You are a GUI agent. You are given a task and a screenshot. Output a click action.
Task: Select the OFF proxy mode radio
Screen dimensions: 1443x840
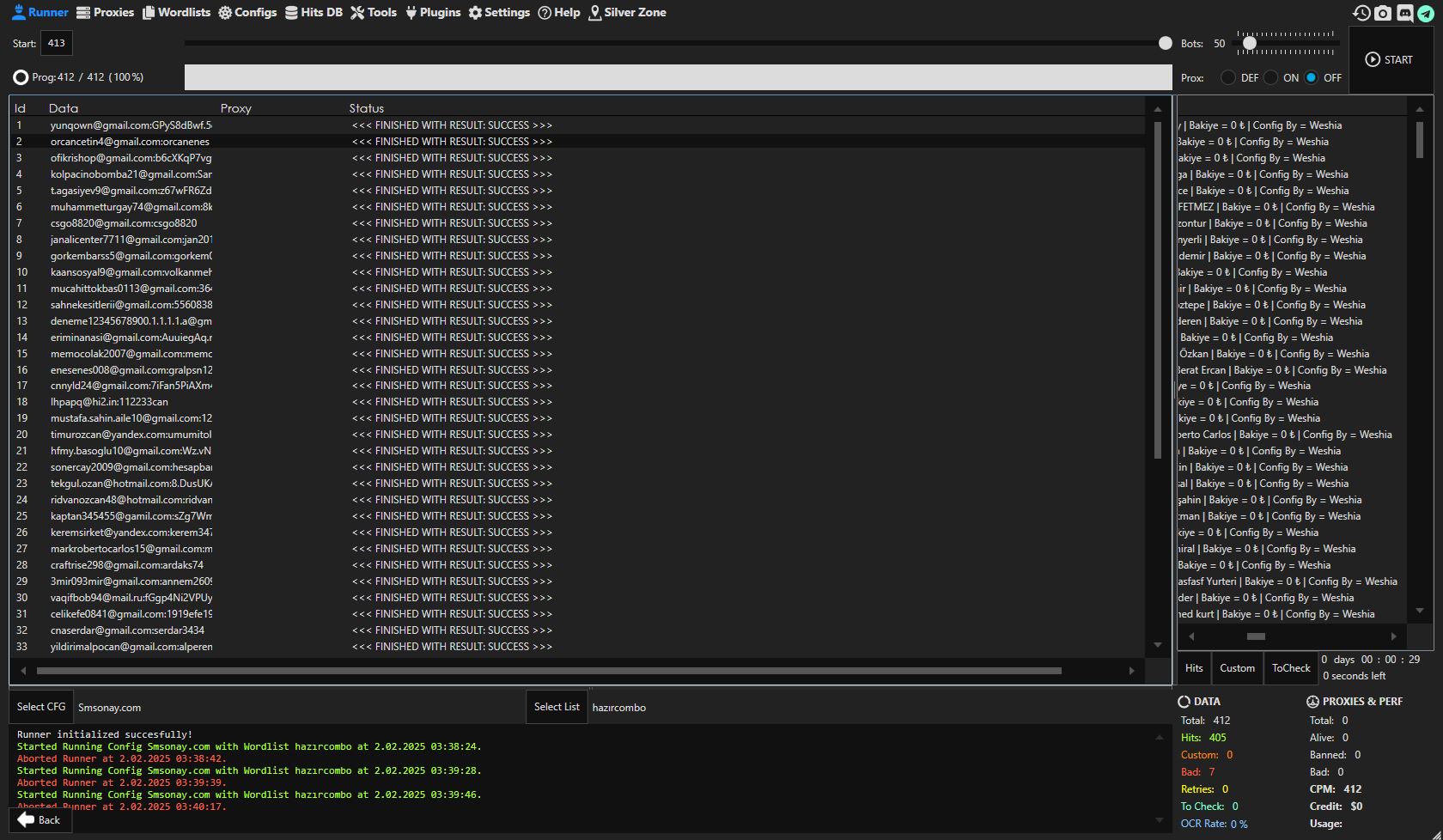click(1311, 77)
